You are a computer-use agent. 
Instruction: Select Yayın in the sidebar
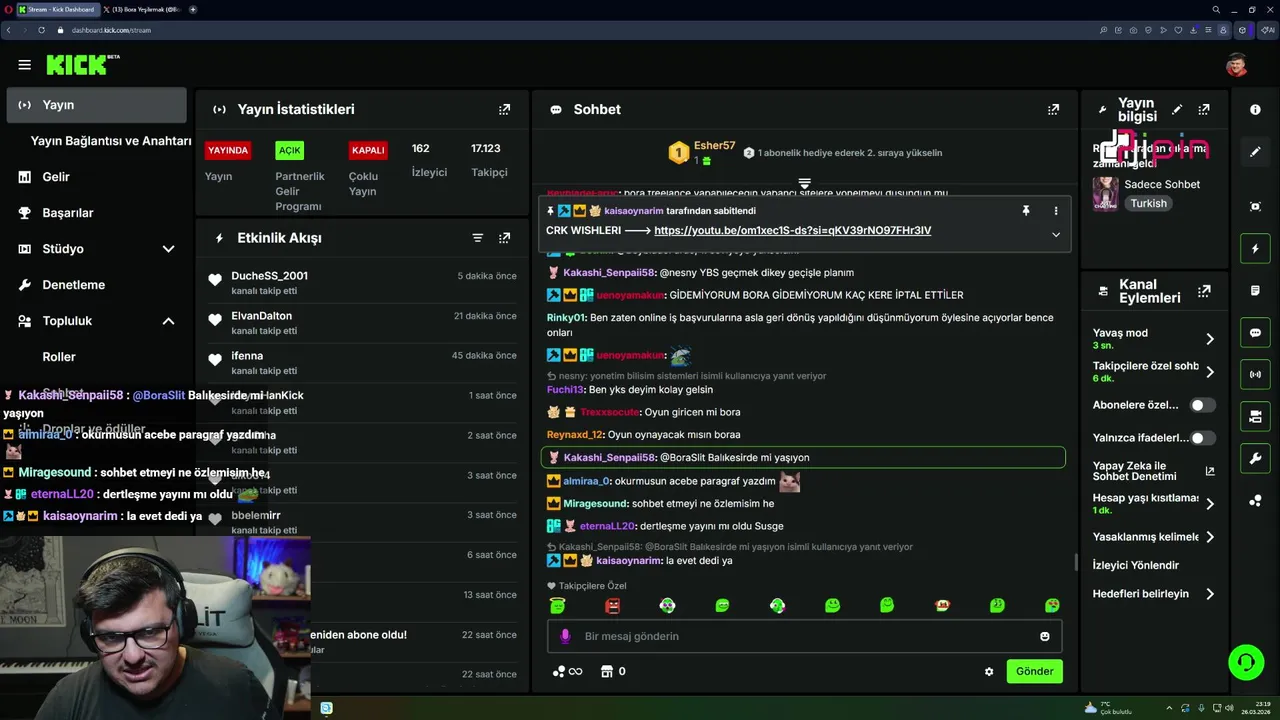tap(96, 105)
